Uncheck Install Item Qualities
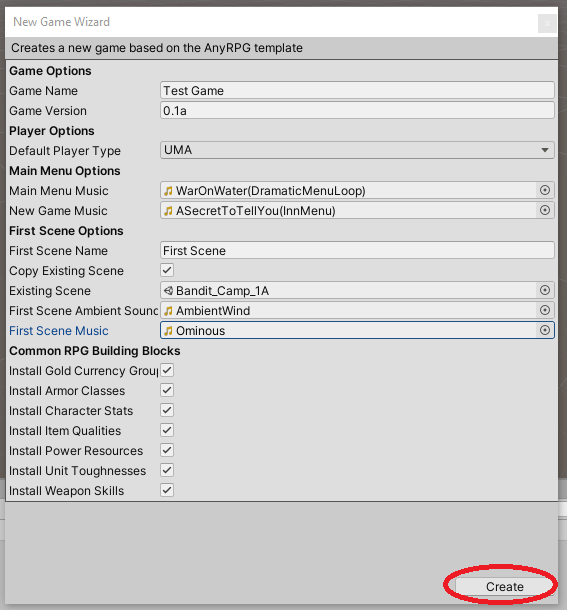Screen dimensions: 567x610 (x=167, y=430)
